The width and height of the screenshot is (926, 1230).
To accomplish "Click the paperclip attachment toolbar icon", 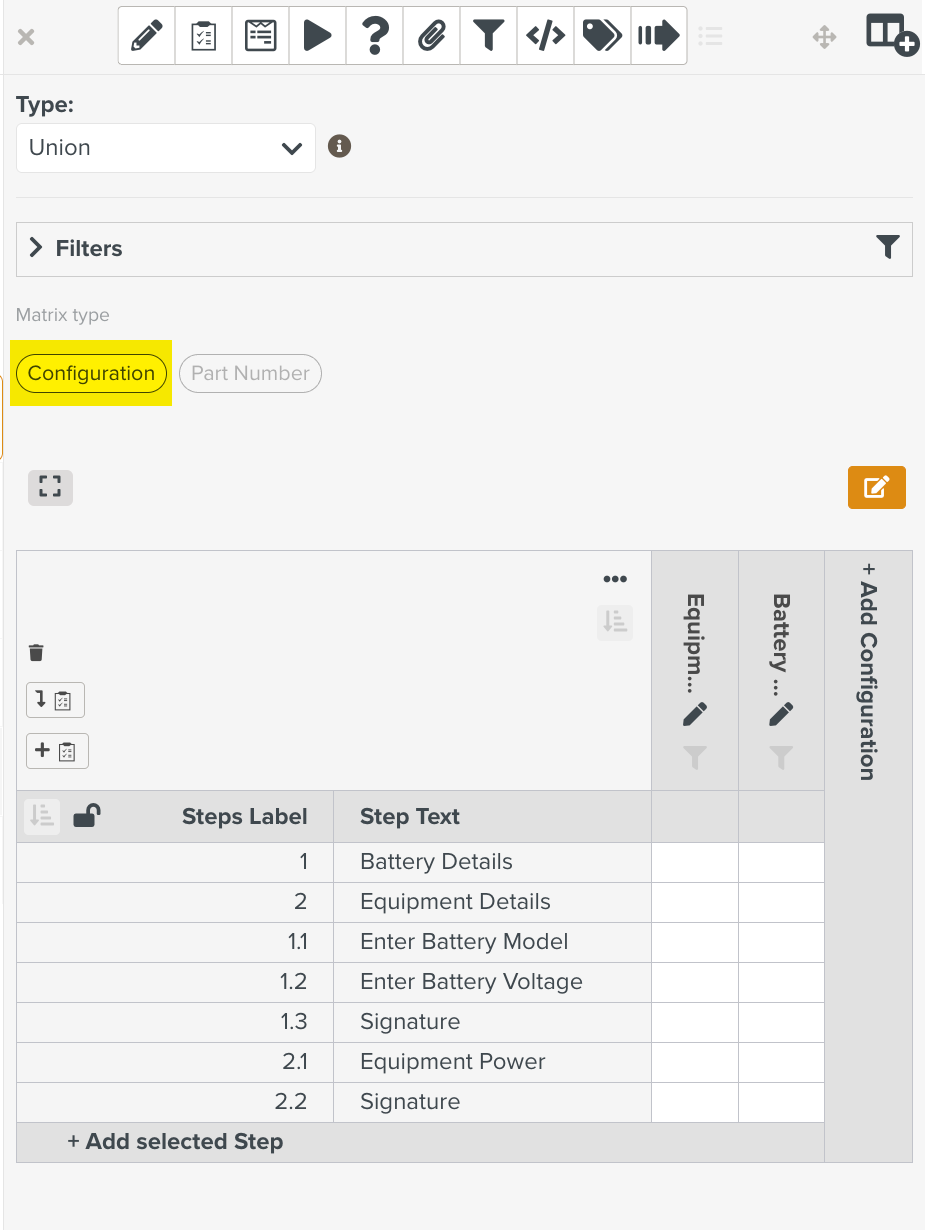I will (x=432, y=37).
